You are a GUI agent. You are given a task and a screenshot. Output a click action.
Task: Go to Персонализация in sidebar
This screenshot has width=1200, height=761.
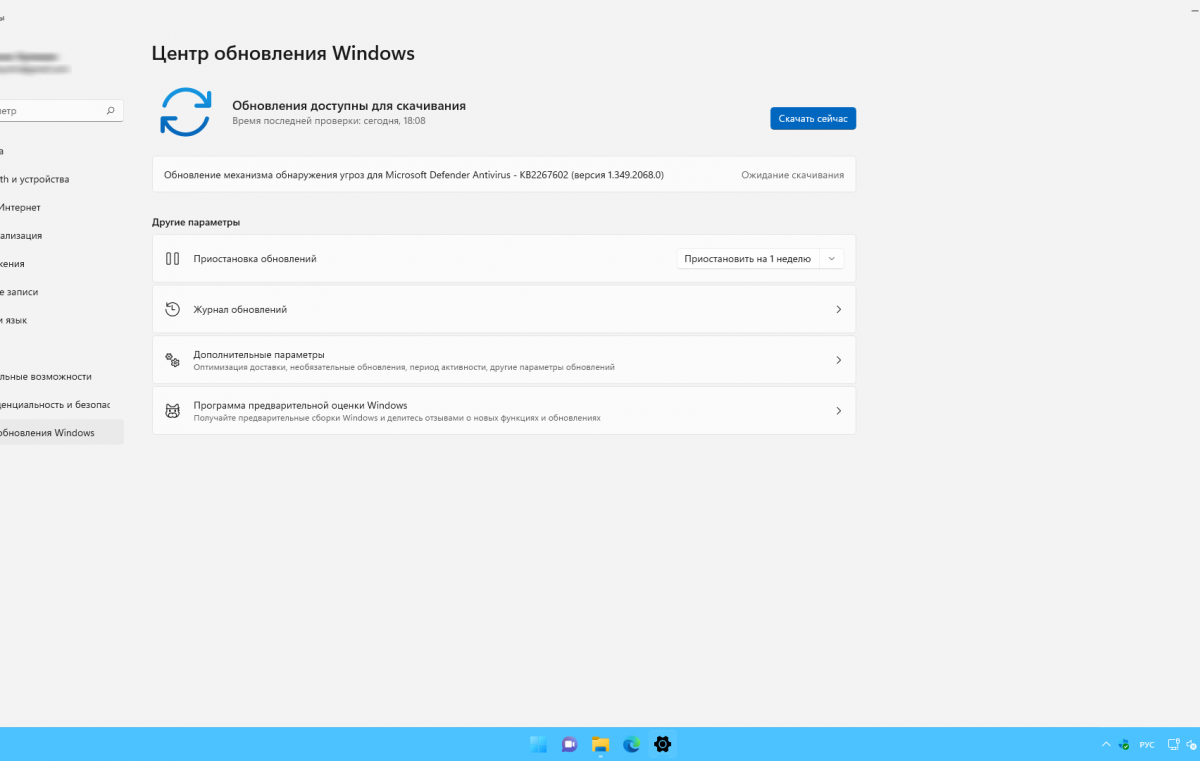(x=62, y=235)
